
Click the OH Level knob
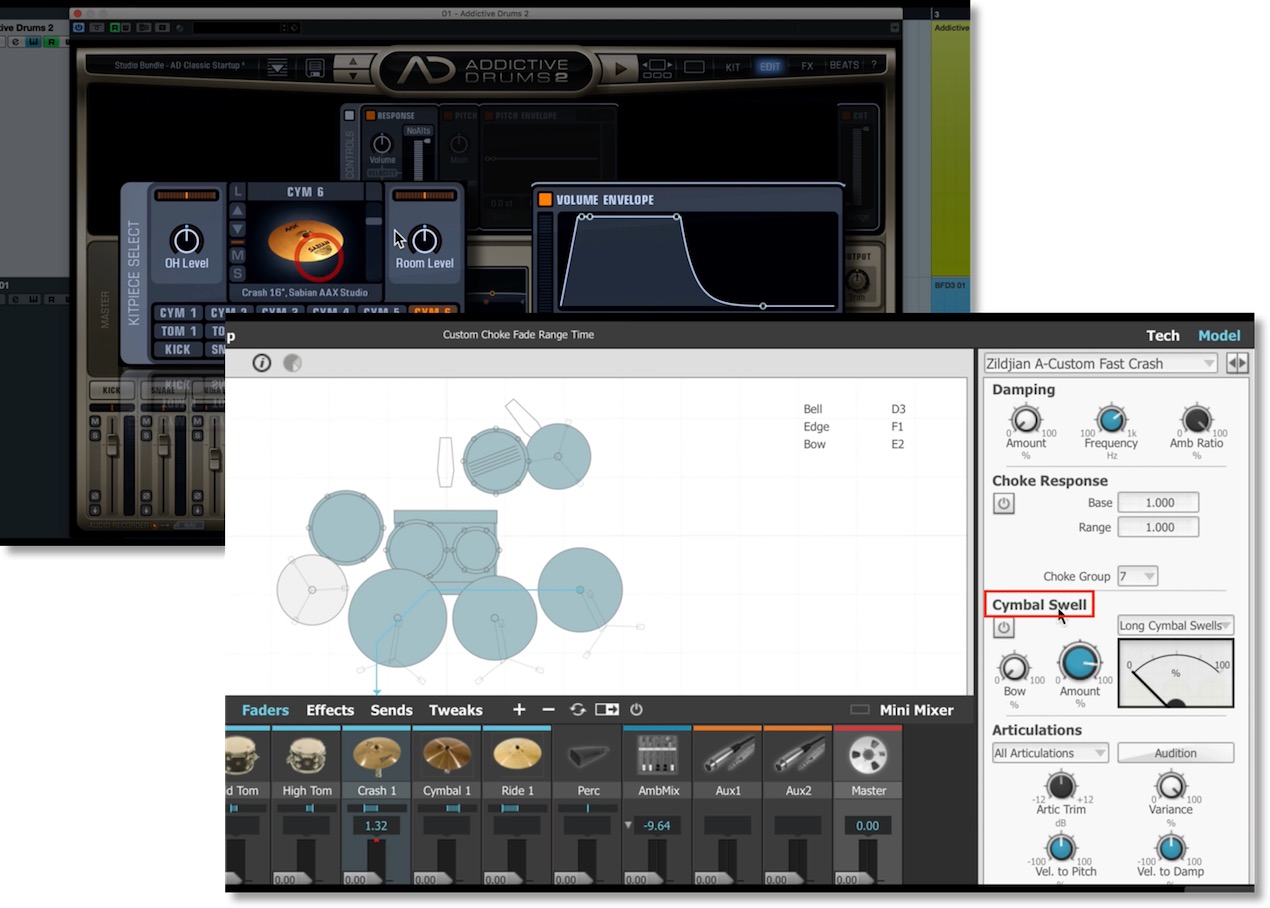point(187,240)
